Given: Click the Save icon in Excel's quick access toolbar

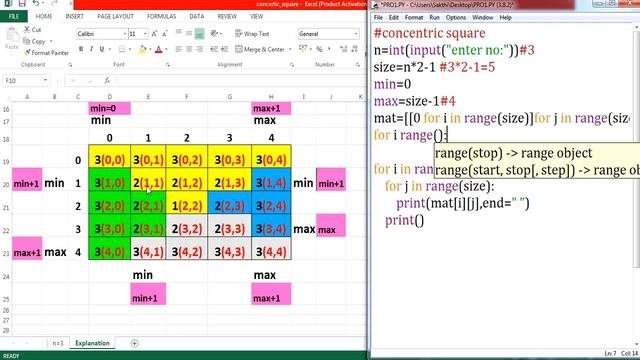Looking at the screenshot, I should click(22, 4).
